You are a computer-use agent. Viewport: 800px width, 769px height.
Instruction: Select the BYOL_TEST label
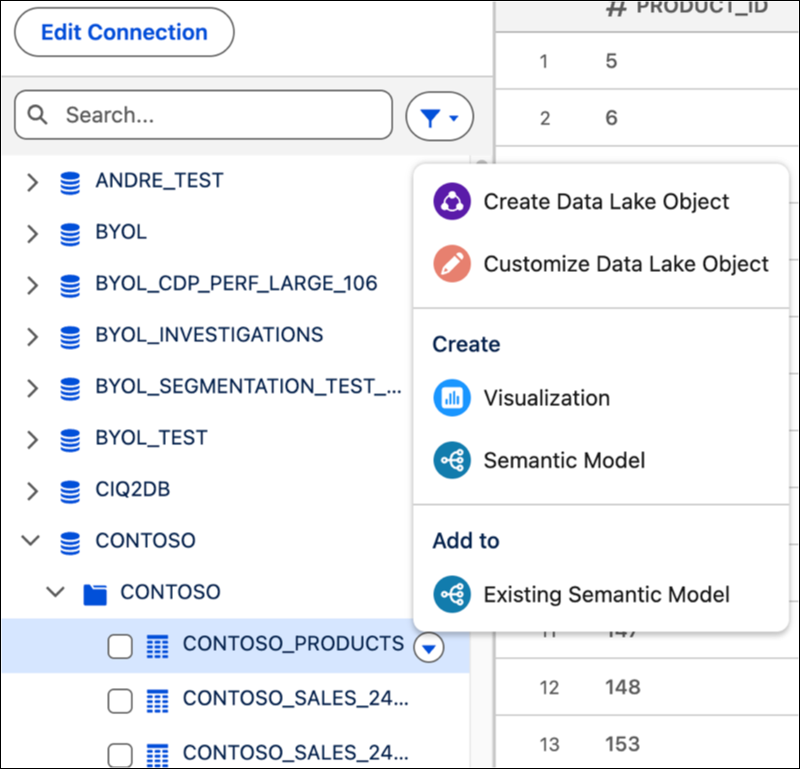click(x=152, y=438)
